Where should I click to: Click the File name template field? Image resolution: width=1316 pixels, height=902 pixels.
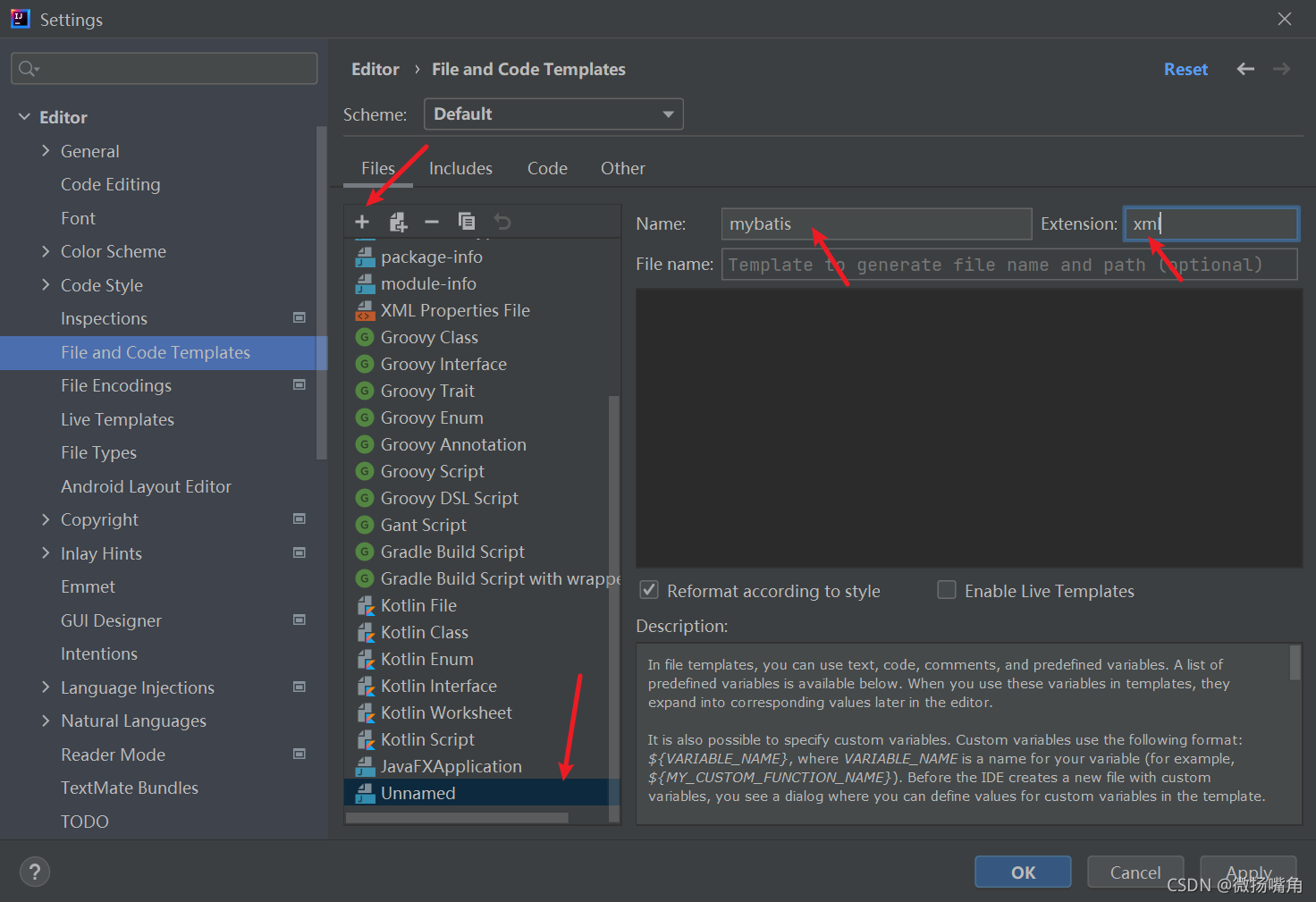coord(1009,265)
